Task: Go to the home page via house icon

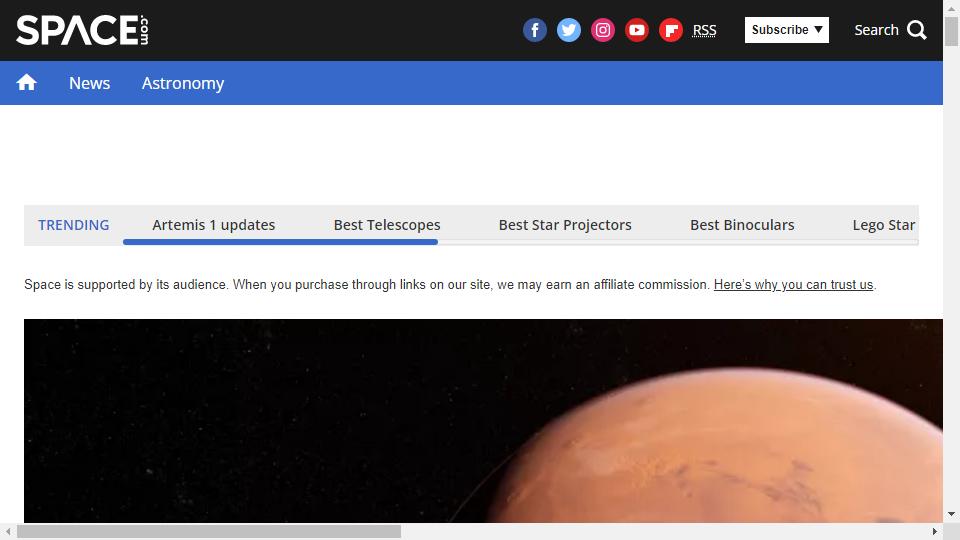Action: click(x=26, y=83)
